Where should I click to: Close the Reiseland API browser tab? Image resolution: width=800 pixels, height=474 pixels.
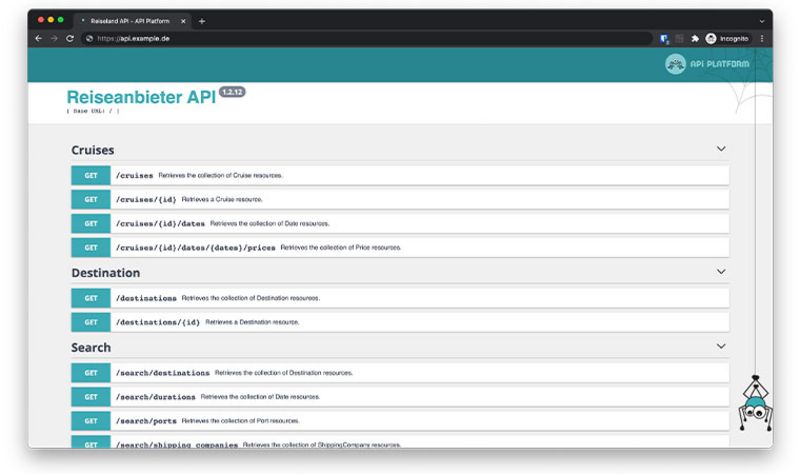coord(183,20)
